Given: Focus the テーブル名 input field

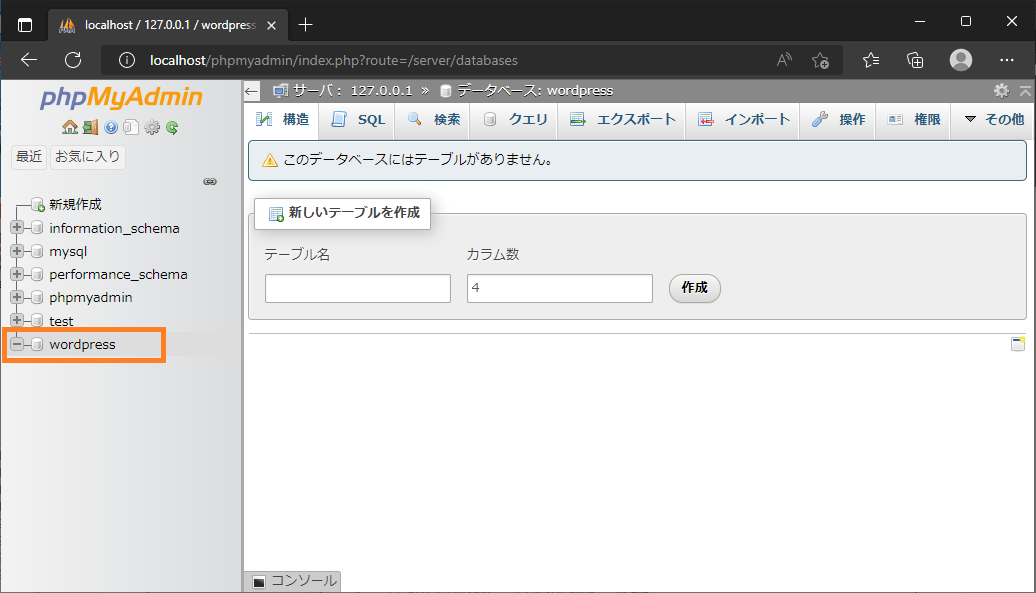Looking at the screenshot, I should [357, 289].
